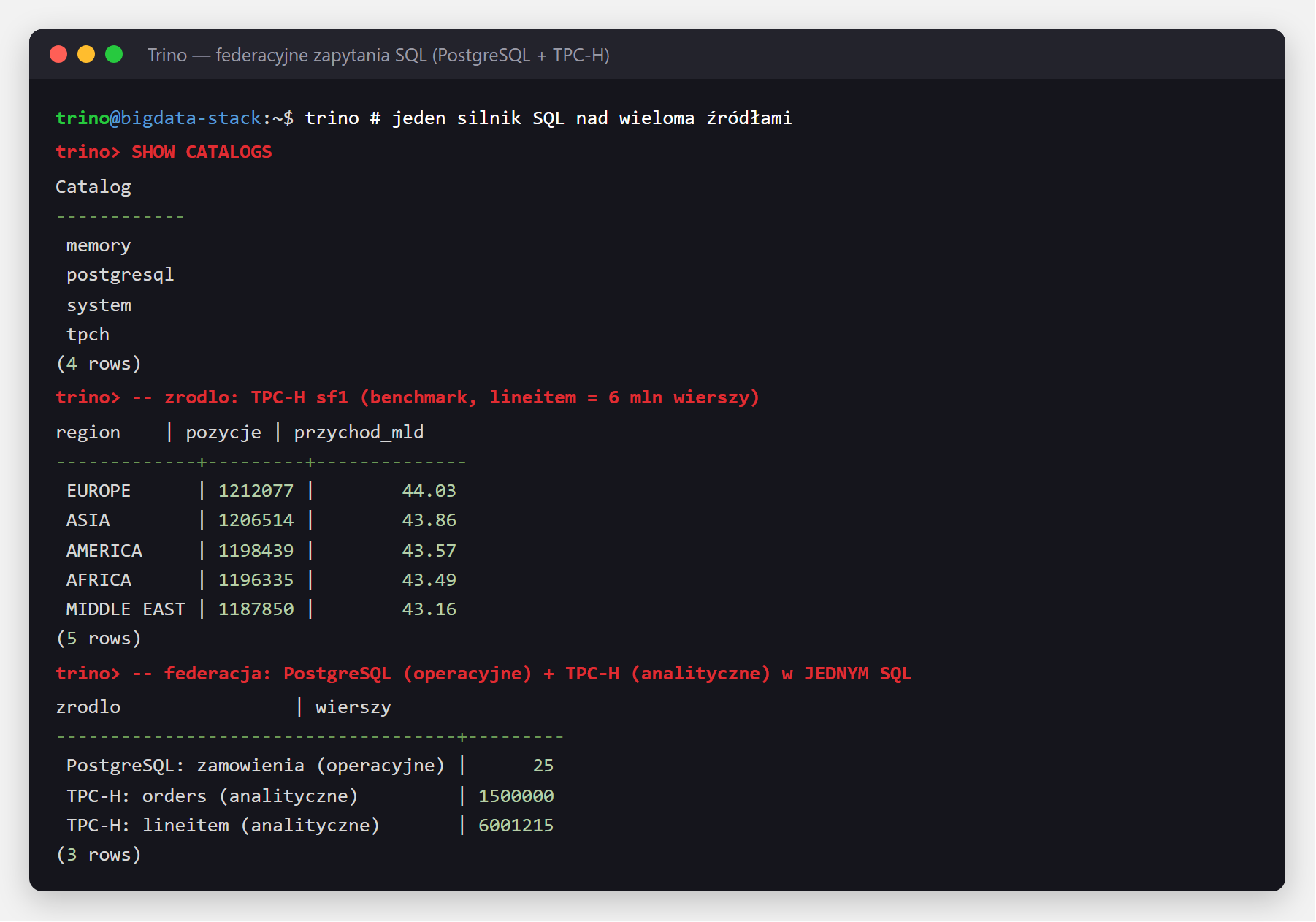This screenshot has width=1316, height=922.
Task: Click revenue value 43.86
Action: pyautogui.click(x=429, y=520)
